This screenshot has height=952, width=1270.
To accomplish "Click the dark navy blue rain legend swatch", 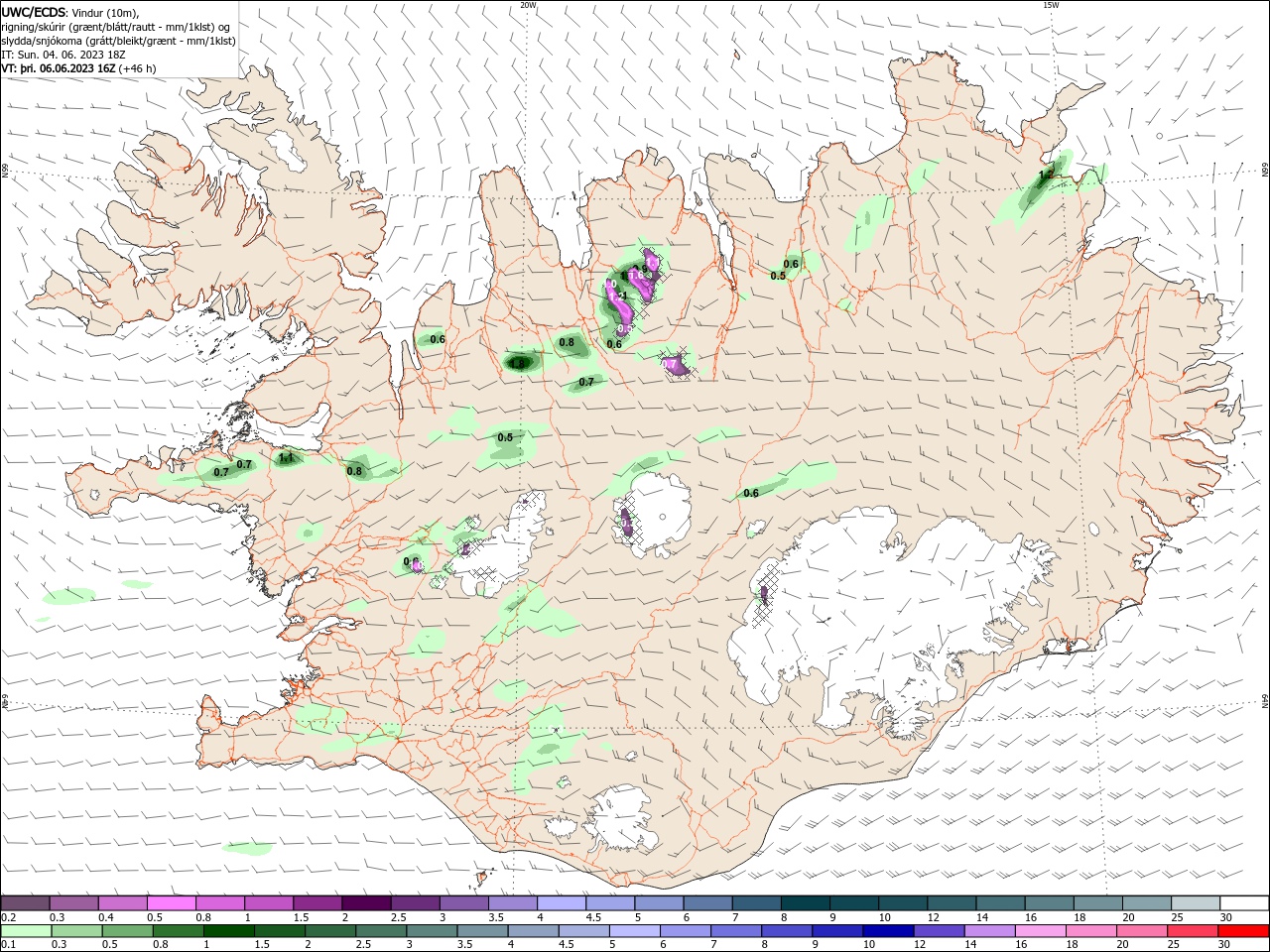I will coord(887,931).
